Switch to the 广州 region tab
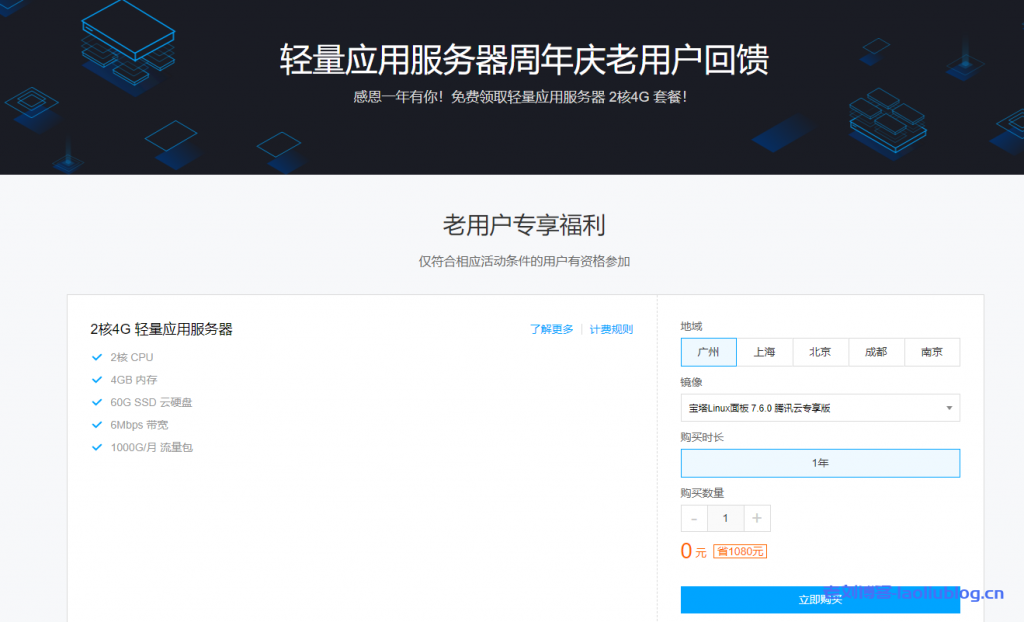This screenshot has width=1024, height=622. coord(709,352)
